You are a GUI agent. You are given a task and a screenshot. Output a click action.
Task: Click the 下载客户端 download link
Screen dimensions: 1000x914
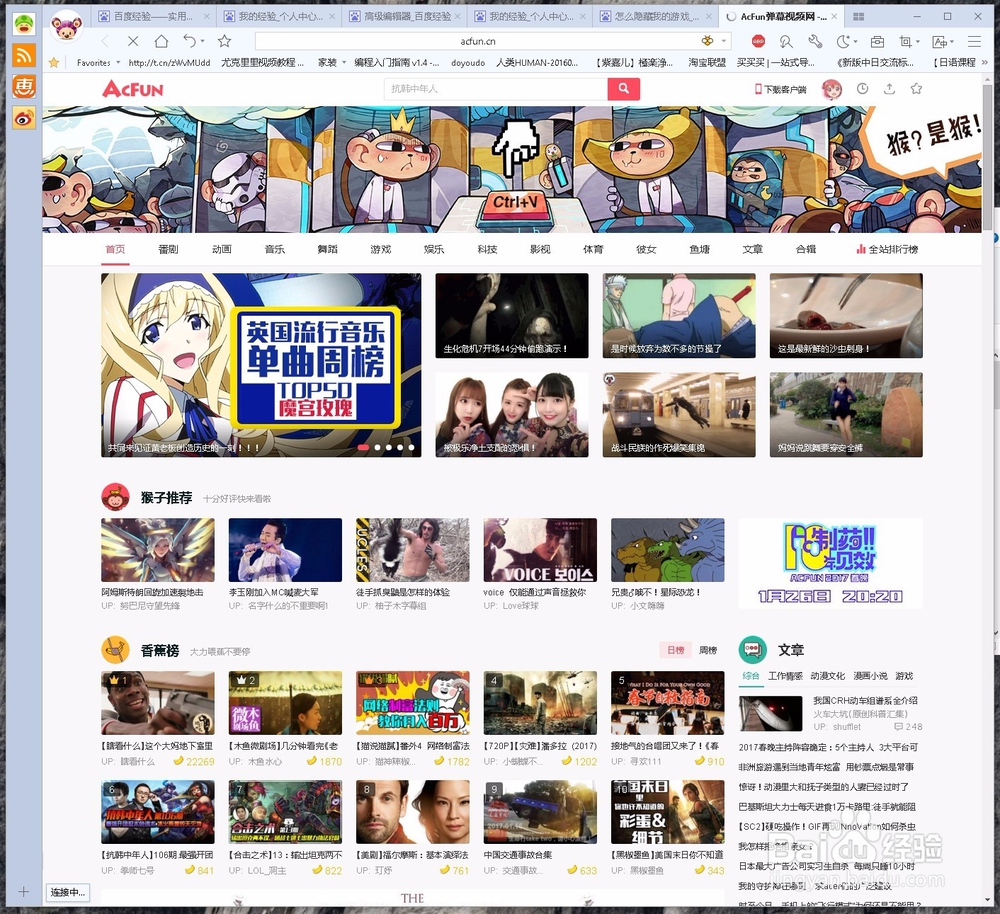tap(781, 89)
